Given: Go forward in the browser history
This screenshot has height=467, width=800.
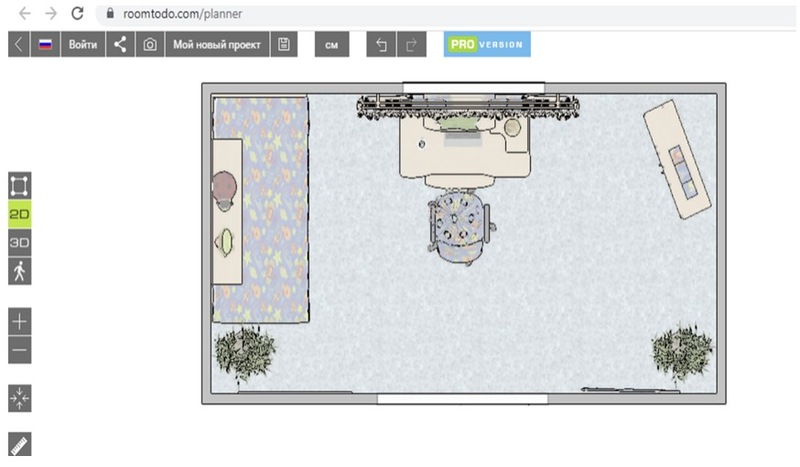Looking at the screenshot, I should 51,14.
